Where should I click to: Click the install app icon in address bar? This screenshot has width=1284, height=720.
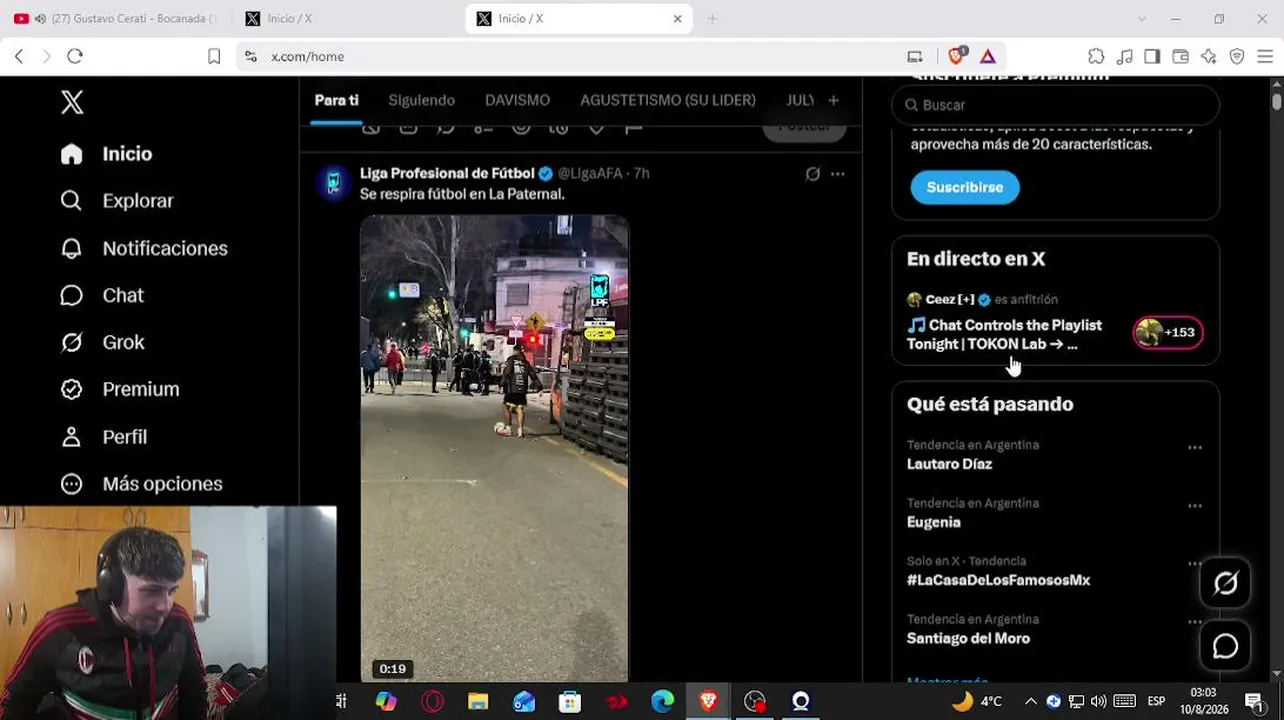pyautogui.click(x=915, y=57)
